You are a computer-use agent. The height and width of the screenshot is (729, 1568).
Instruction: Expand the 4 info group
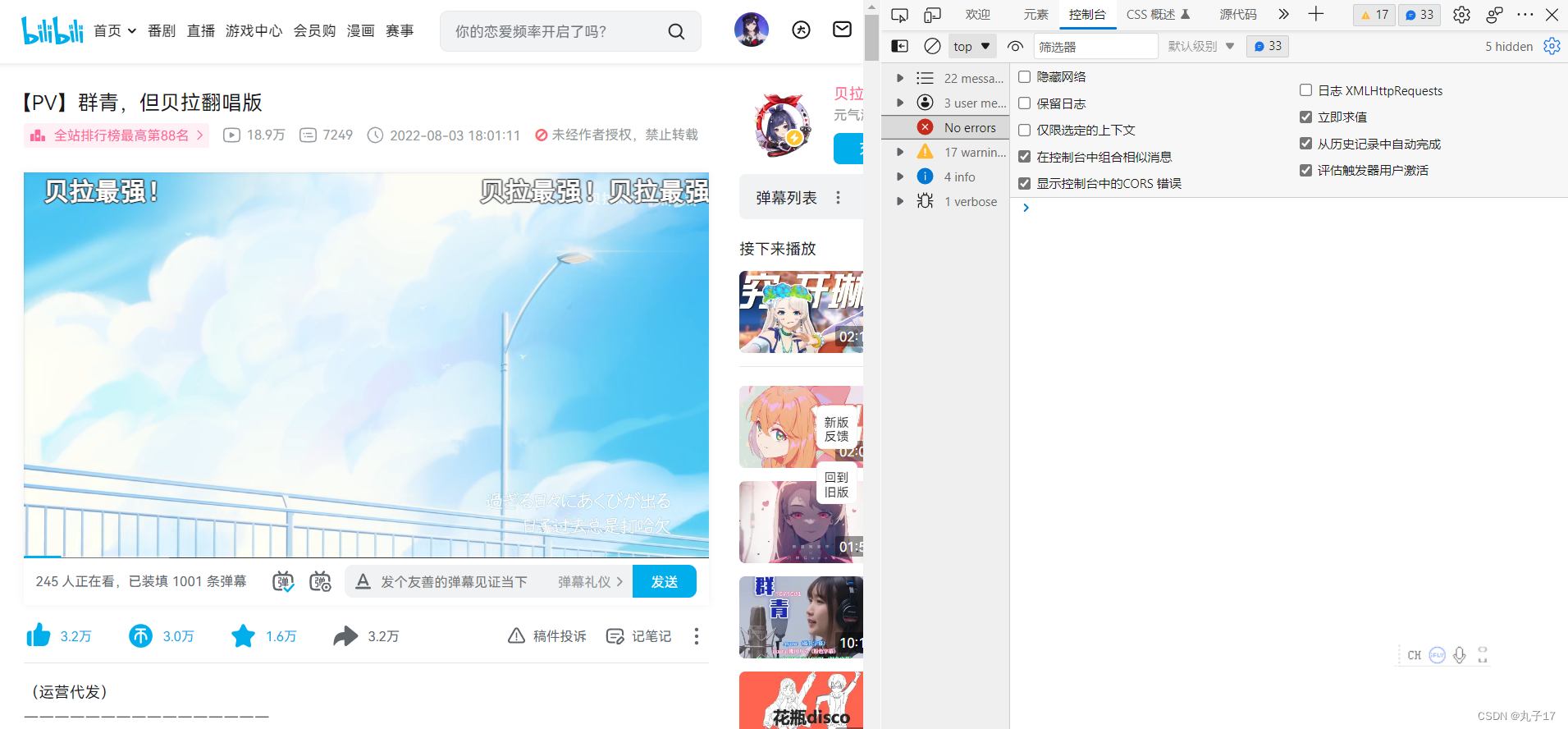coord(900,177)
